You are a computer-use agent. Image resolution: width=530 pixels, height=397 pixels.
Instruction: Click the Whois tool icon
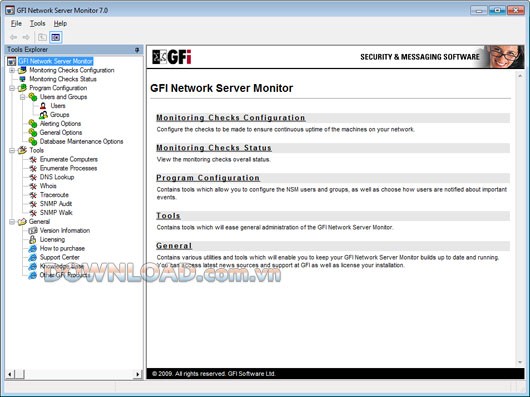pos(33,186)
